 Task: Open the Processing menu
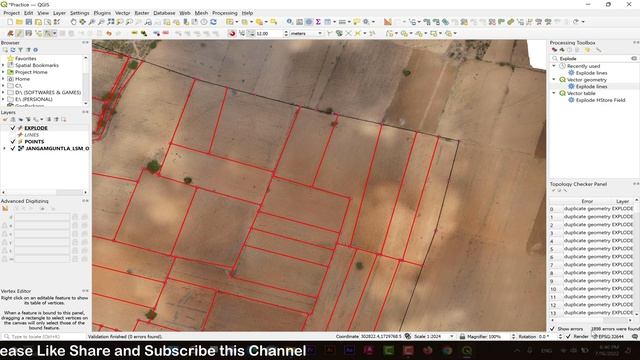[x=225, y=13]
